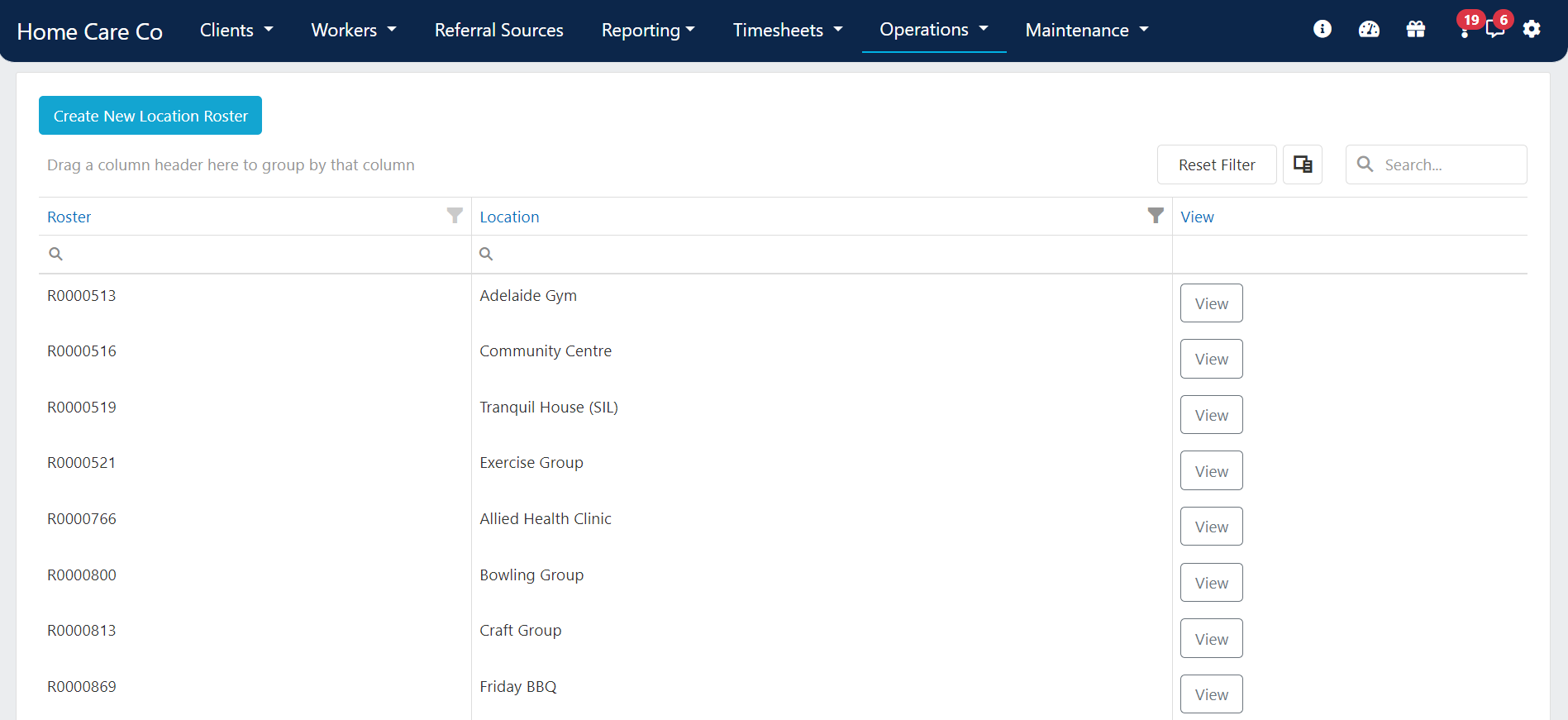Screen dimensions: 1568x720
Task: Open the Roster column filter funnel
Action: click(x=455, y=216)
